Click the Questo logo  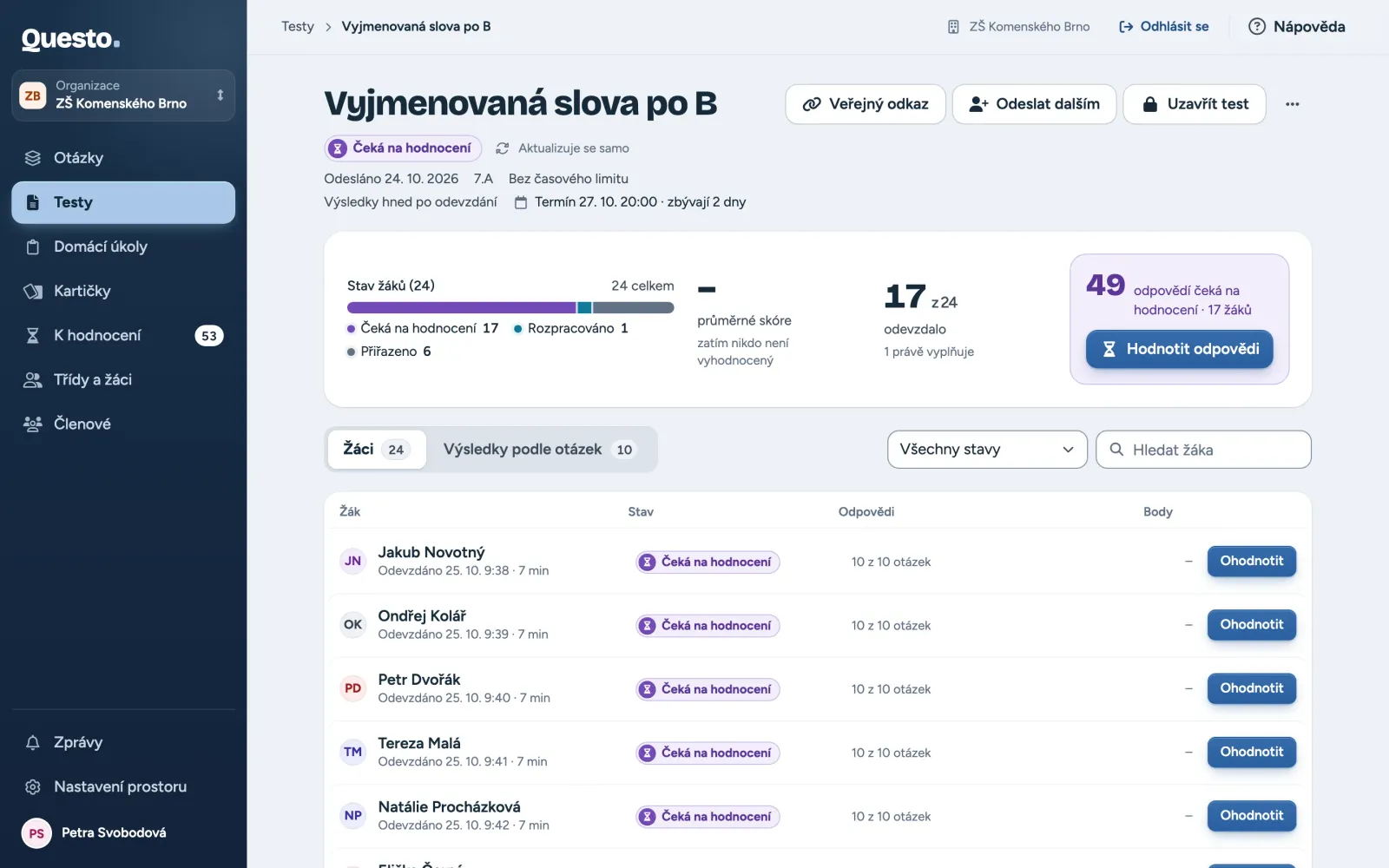(70, 39)
